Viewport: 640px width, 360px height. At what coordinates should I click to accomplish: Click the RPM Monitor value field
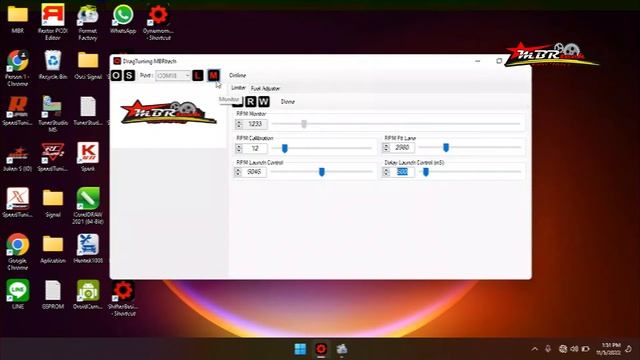pos(256,124)
